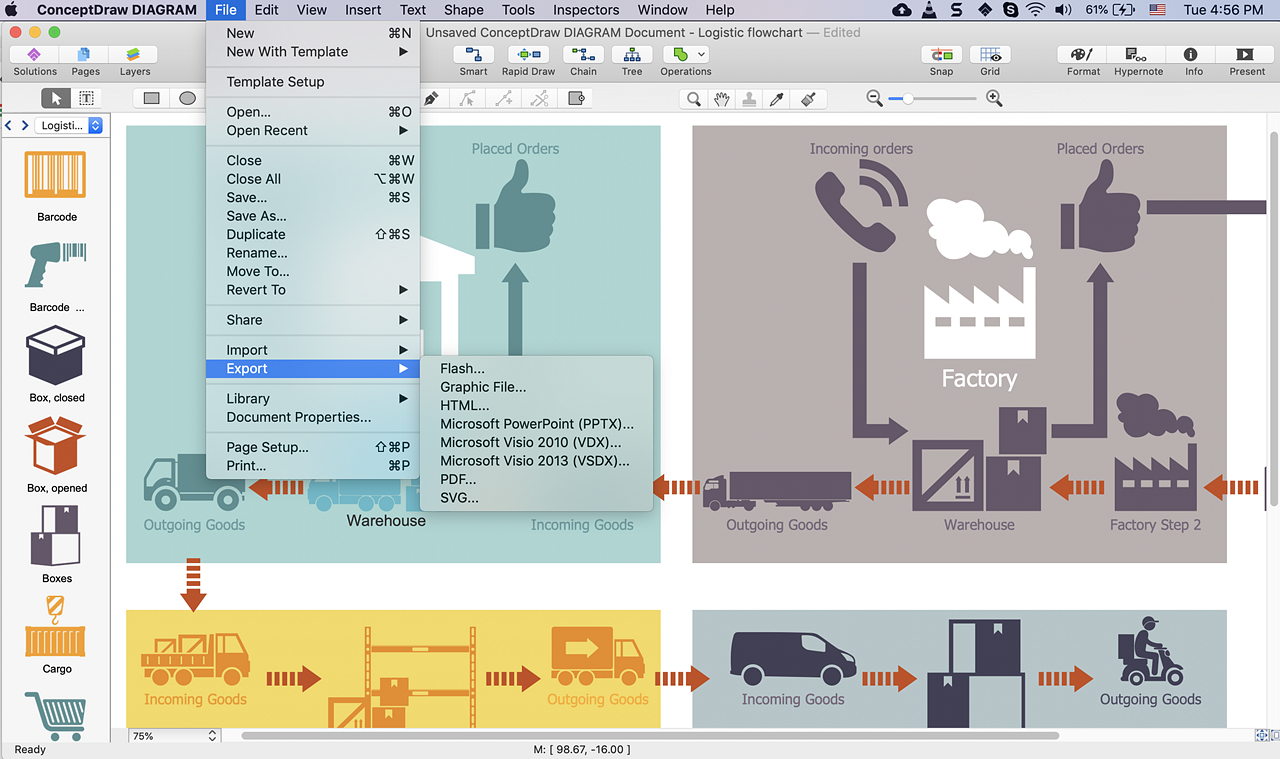1280x759 pixels.
Task: Click the Layers toolbar icon
Action: coord(135,60)
